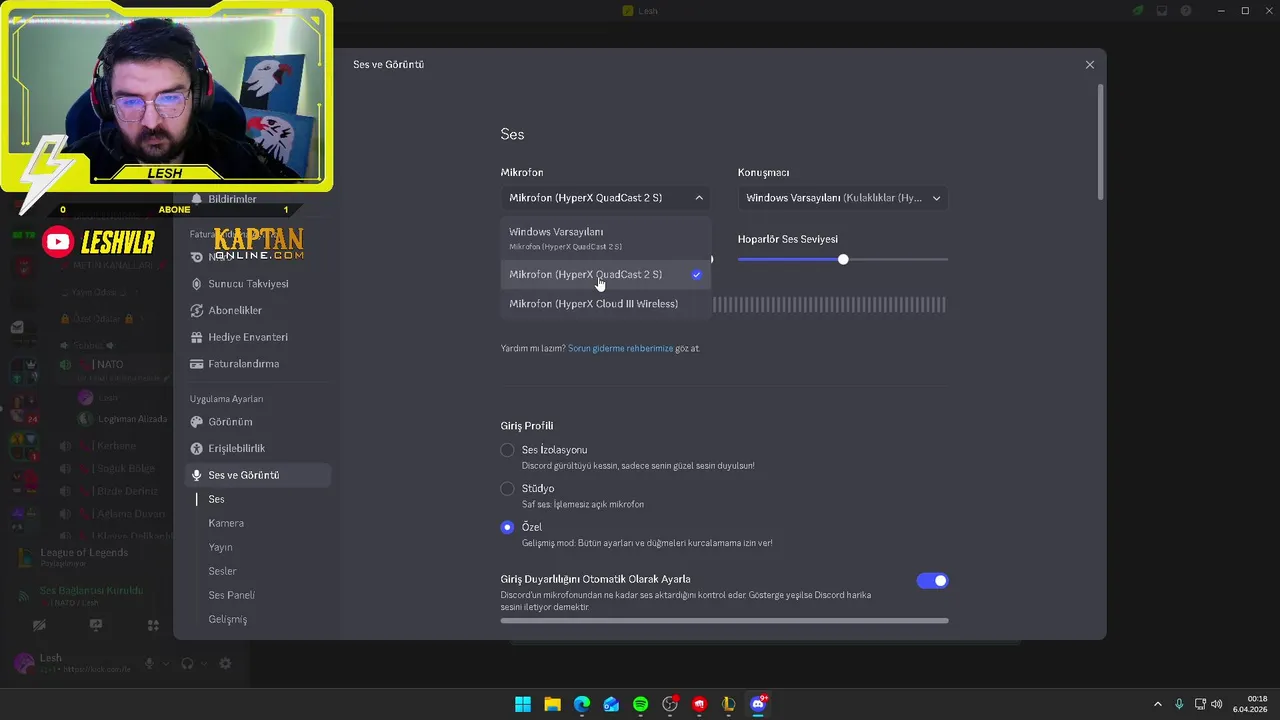This screenshot has width=1280, height=720.
Task: Choose Windows Varsayılanı microphone option
Action: pos(606,238)
